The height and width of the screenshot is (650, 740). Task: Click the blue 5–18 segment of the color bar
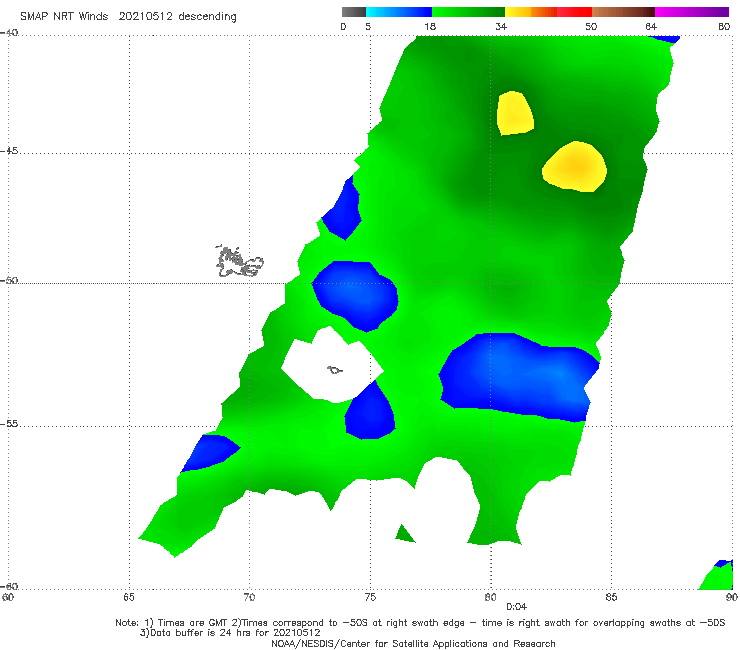[x=399, y=12]
